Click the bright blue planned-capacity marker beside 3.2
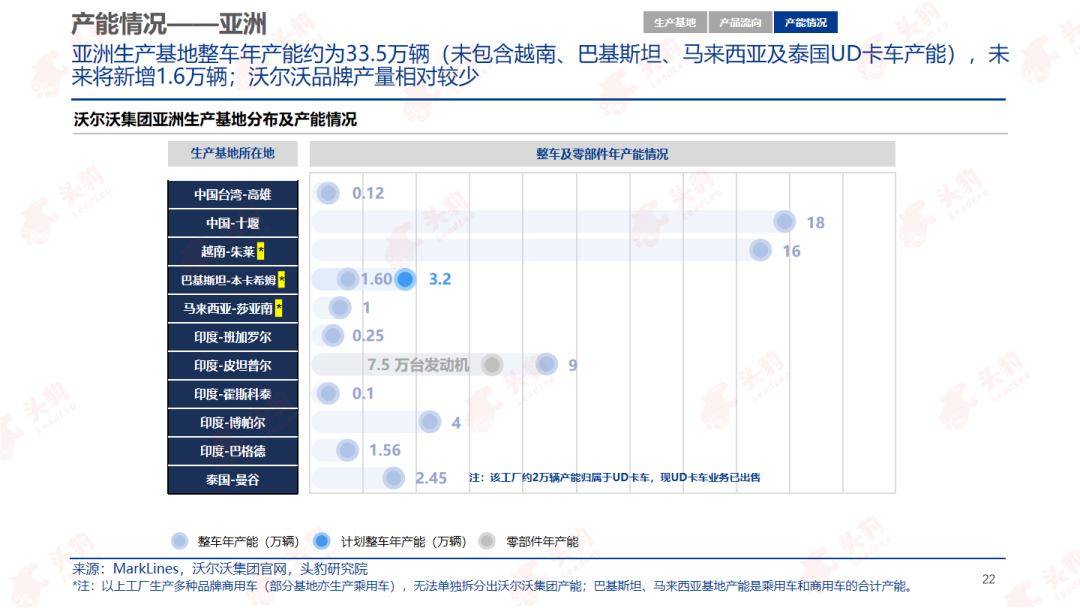1080x608 pixels. click(406, 279)
